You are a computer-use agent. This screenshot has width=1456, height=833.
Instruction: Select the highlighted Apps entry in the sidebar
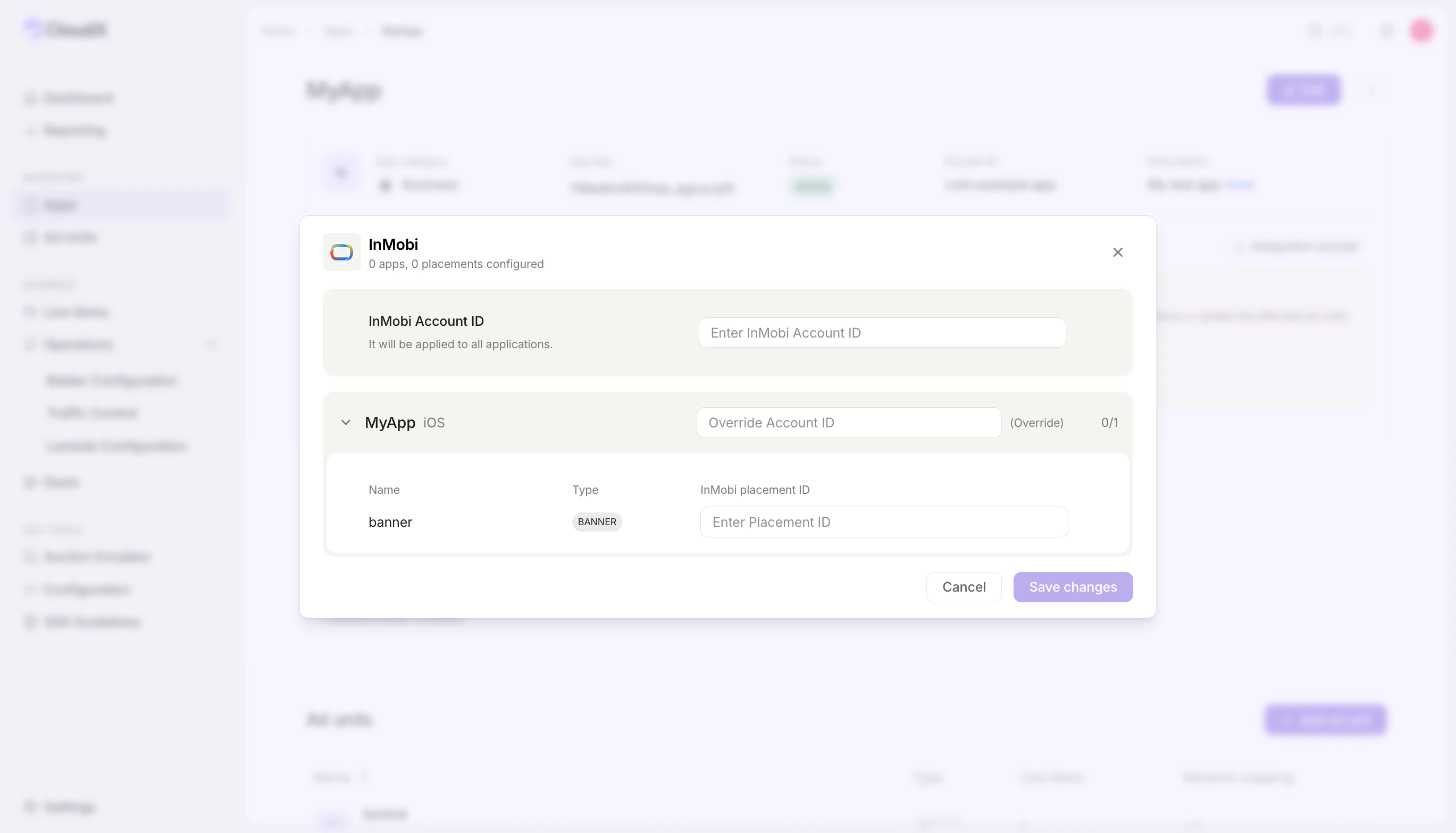[61, 204]
